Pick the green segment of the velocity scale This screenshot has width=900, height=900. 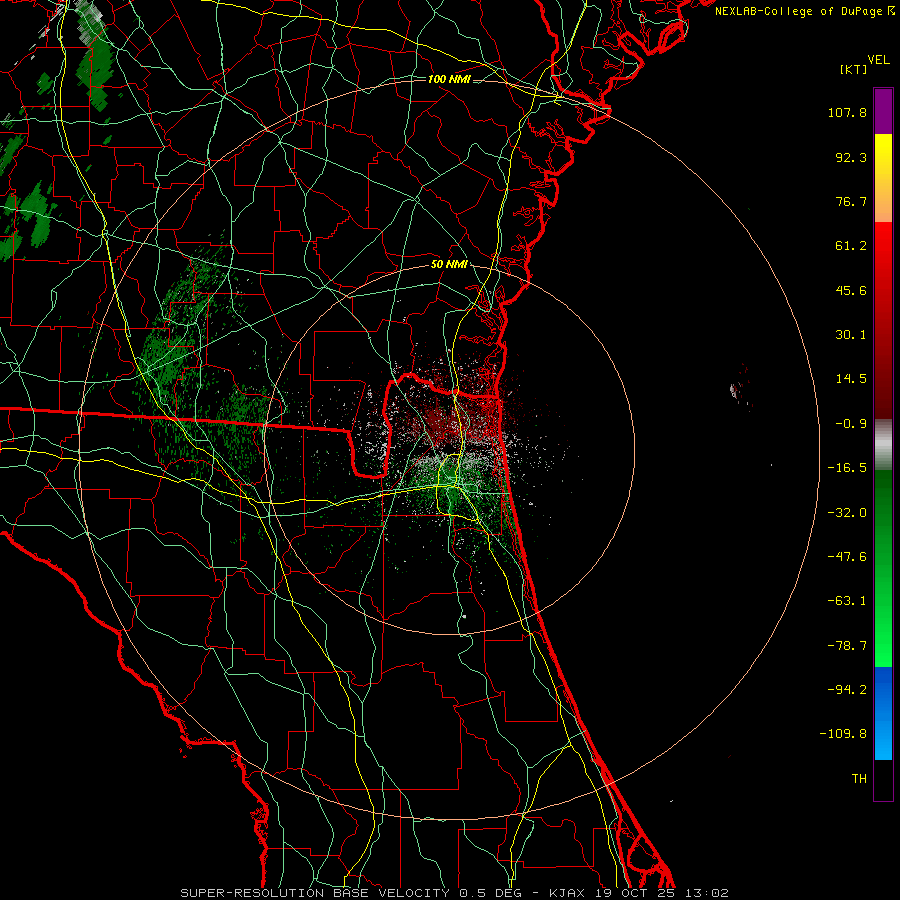coord(883,568)
